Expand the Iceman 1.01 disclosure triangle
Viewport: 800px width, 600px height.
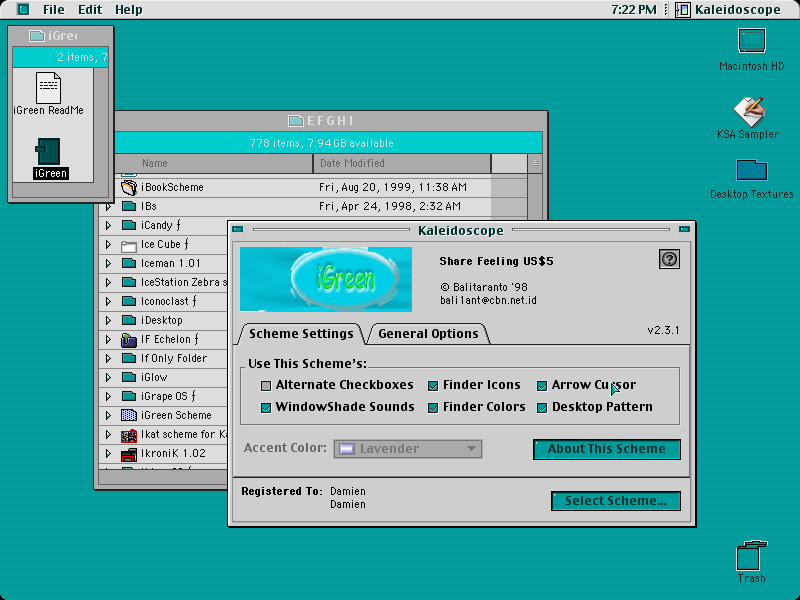coord(108,263)
